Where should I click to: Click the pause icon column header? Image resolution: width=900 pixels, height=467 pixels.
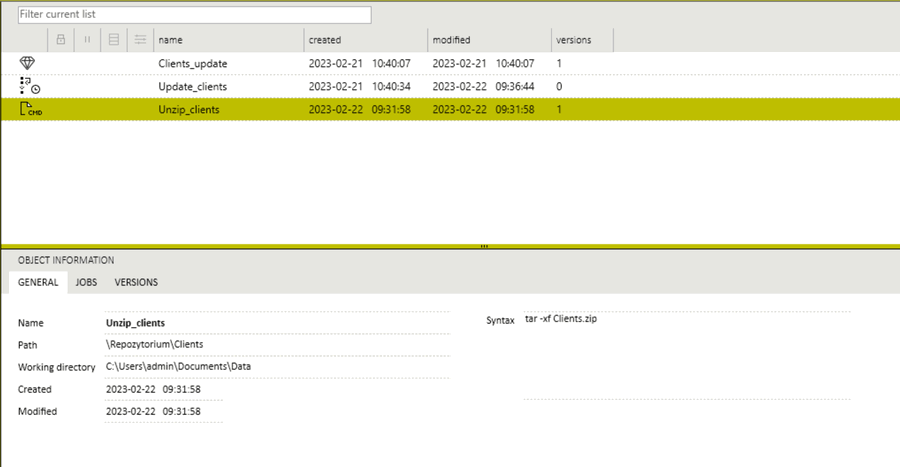(x=87, y=40)
